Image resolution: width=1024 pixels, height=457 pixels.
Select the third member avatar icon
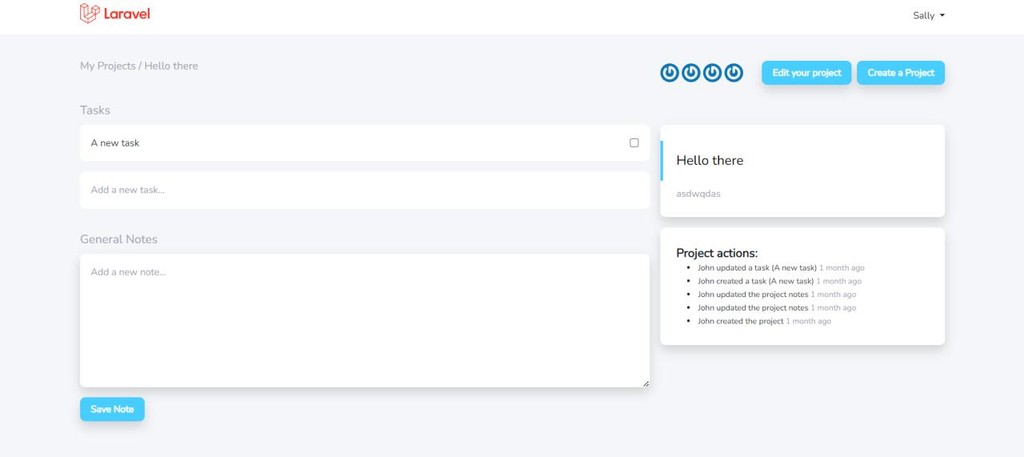coord(712,72)
